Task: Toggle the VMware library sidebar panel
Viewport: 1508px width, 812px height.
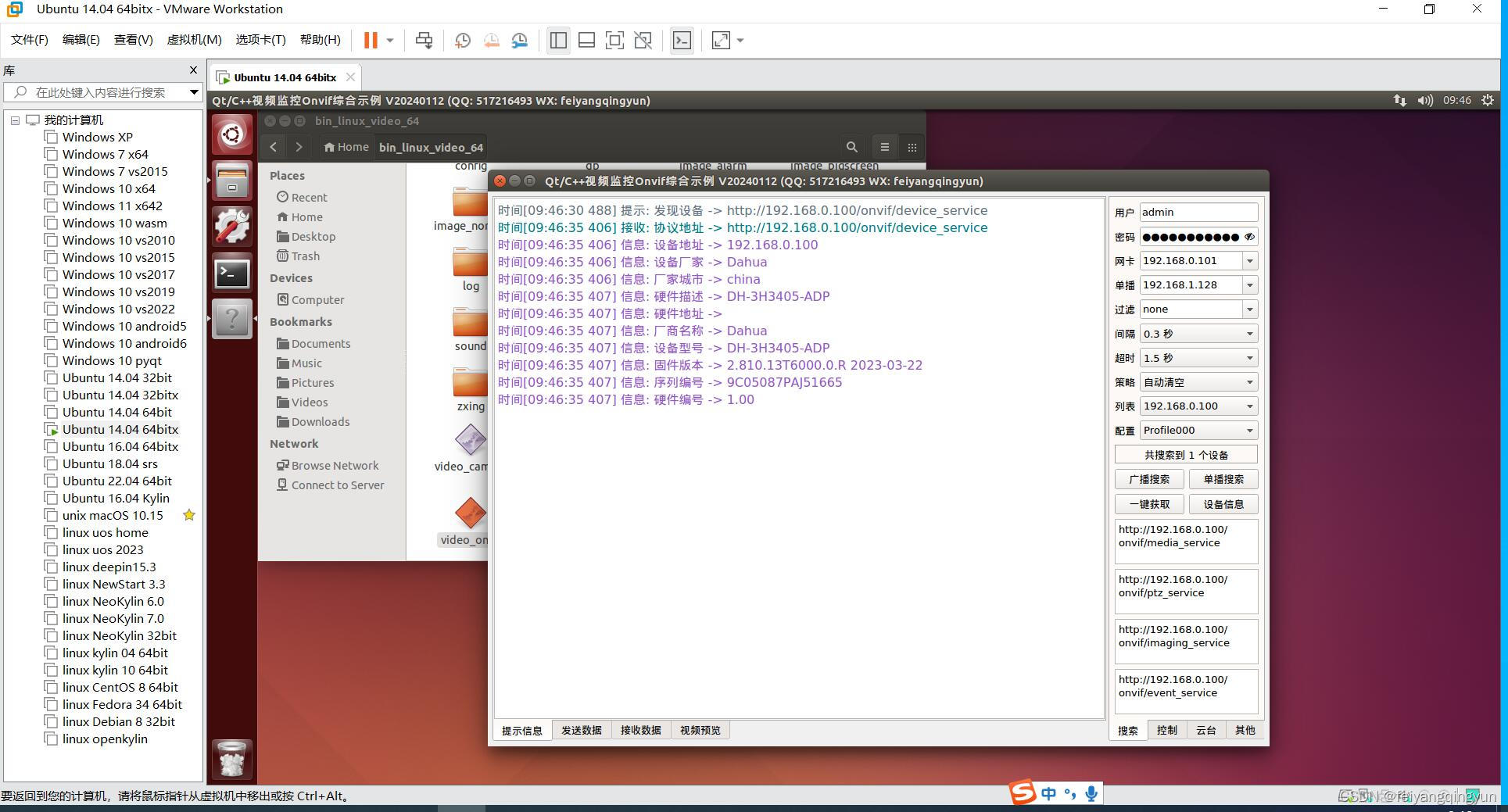Action: pyautogui.click(x=558, y=40)
